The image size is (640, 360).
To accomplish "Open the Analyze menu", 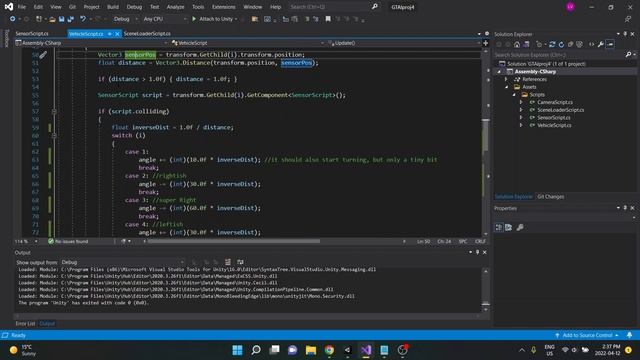I will [175, 7].
